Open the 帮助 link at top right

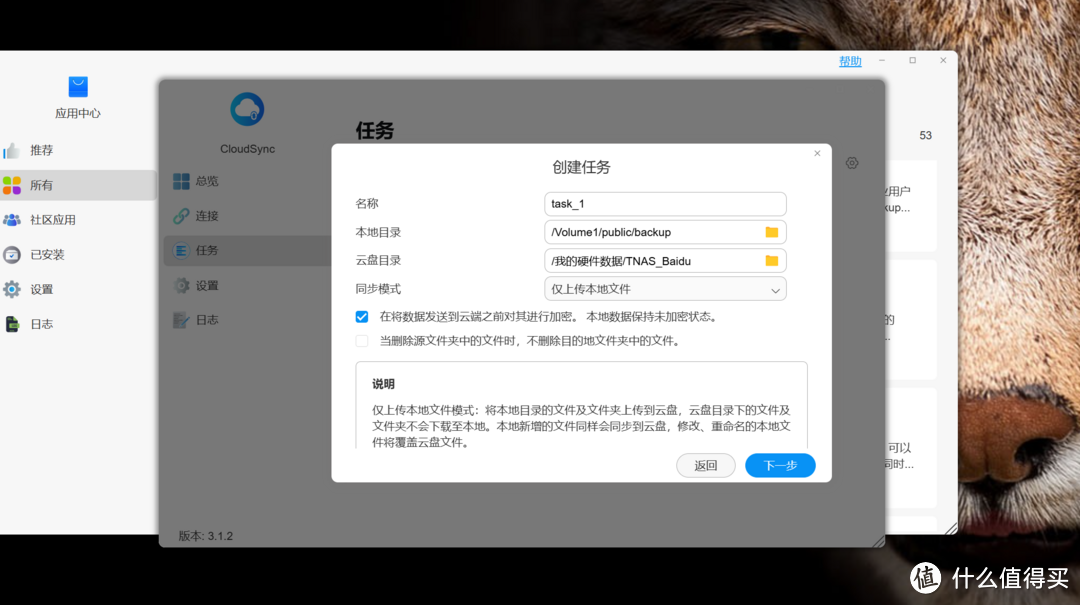[849, 61]
